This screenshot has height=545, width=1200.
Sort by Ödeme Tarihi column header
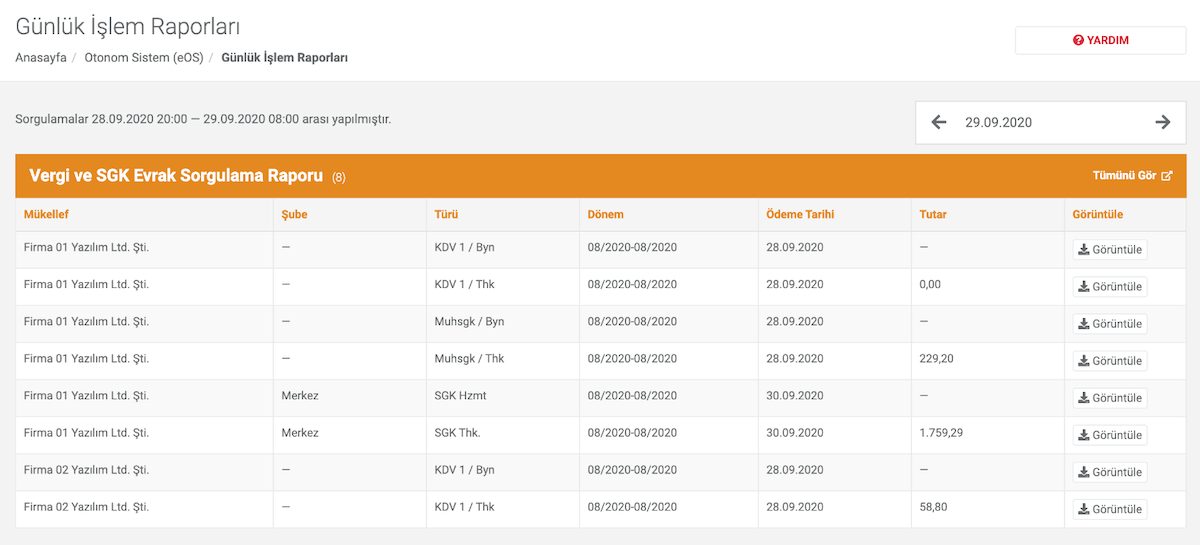800,214
